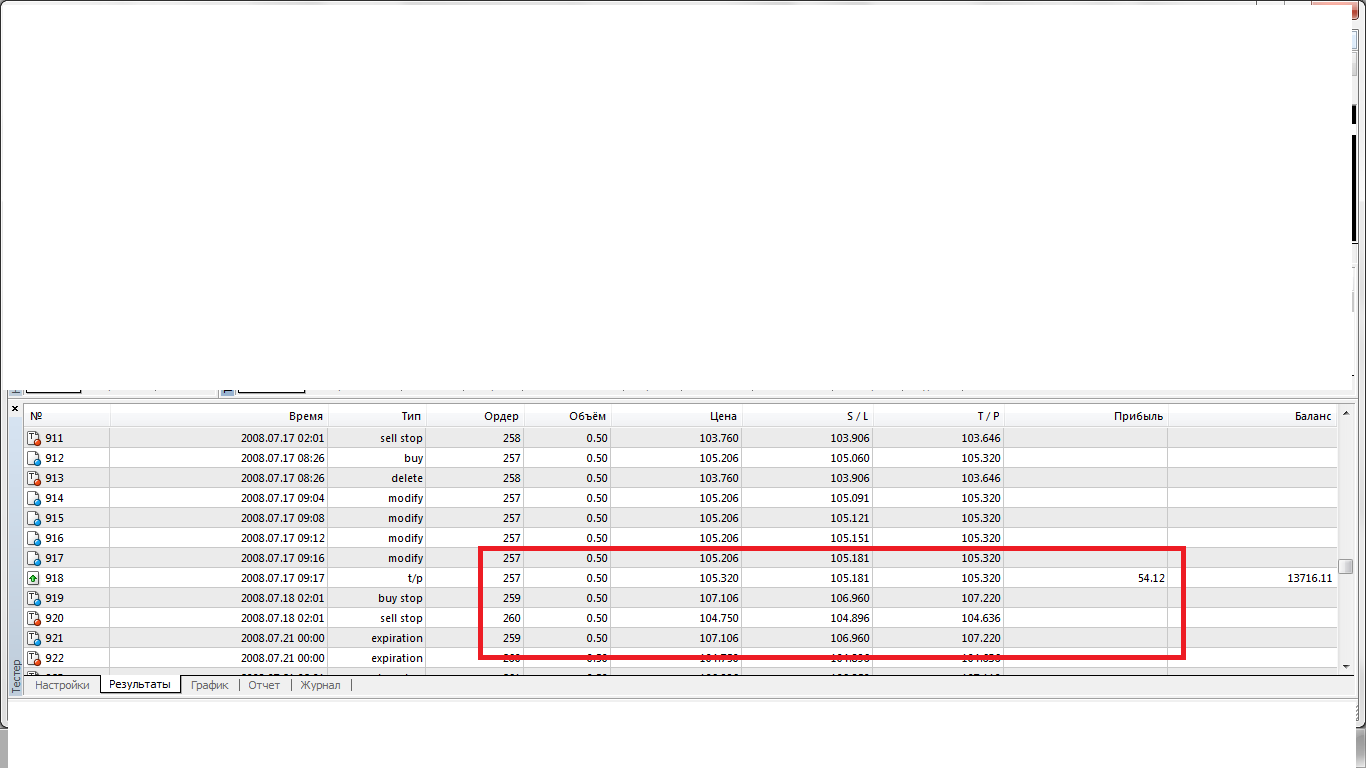Sort by the Время column header
The width and height of the screenshot is (1366, 768).
219,416
